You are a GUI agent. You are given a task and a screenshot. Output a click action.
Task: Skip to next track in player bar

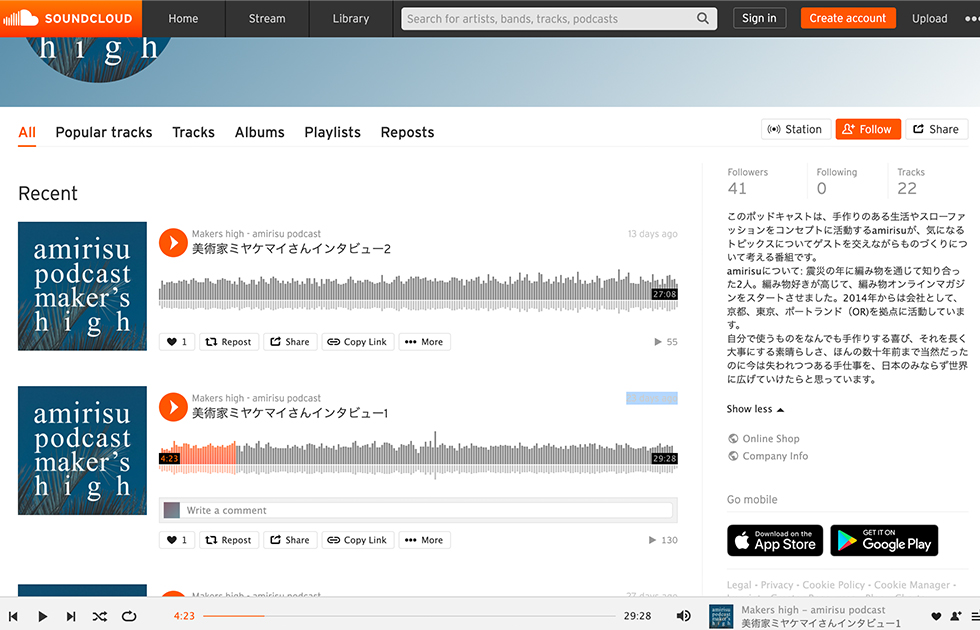point(71,616)
